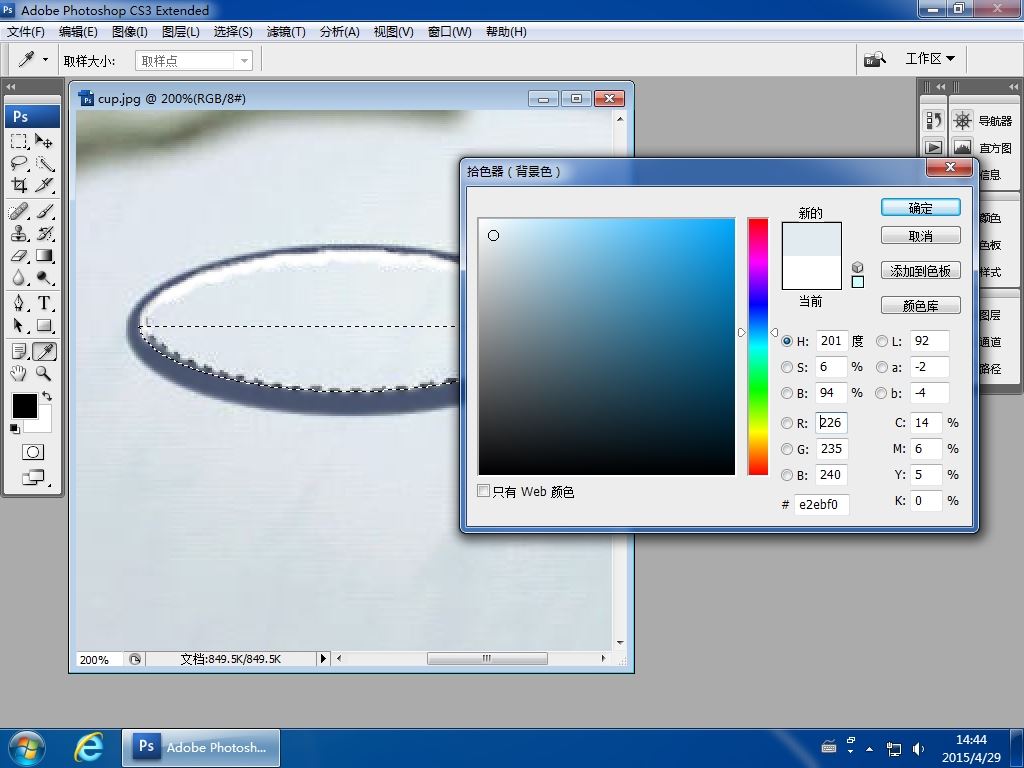Select the B brightness radio button
Screen dimensions: 1024x768
click(x=787, y=393)
